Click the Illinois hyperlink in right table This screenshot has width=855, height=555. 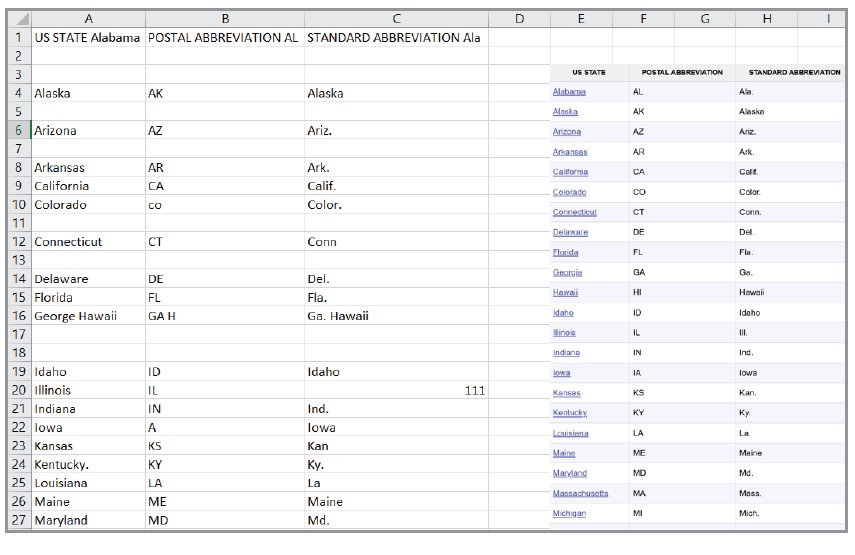[564, 332]
